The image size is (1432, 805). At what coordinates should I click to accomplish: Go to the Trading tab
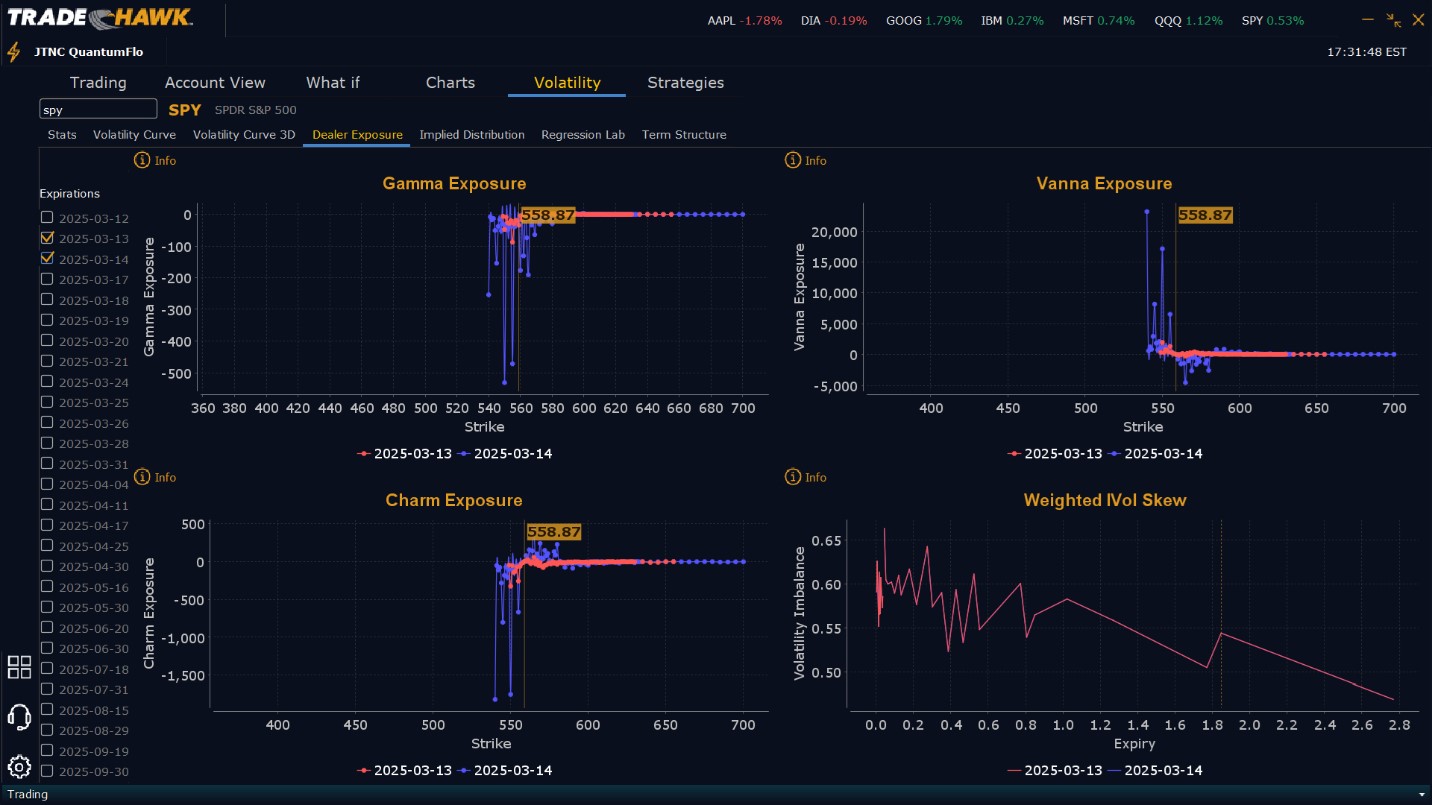pyautogui.click(x=98, y=82)
